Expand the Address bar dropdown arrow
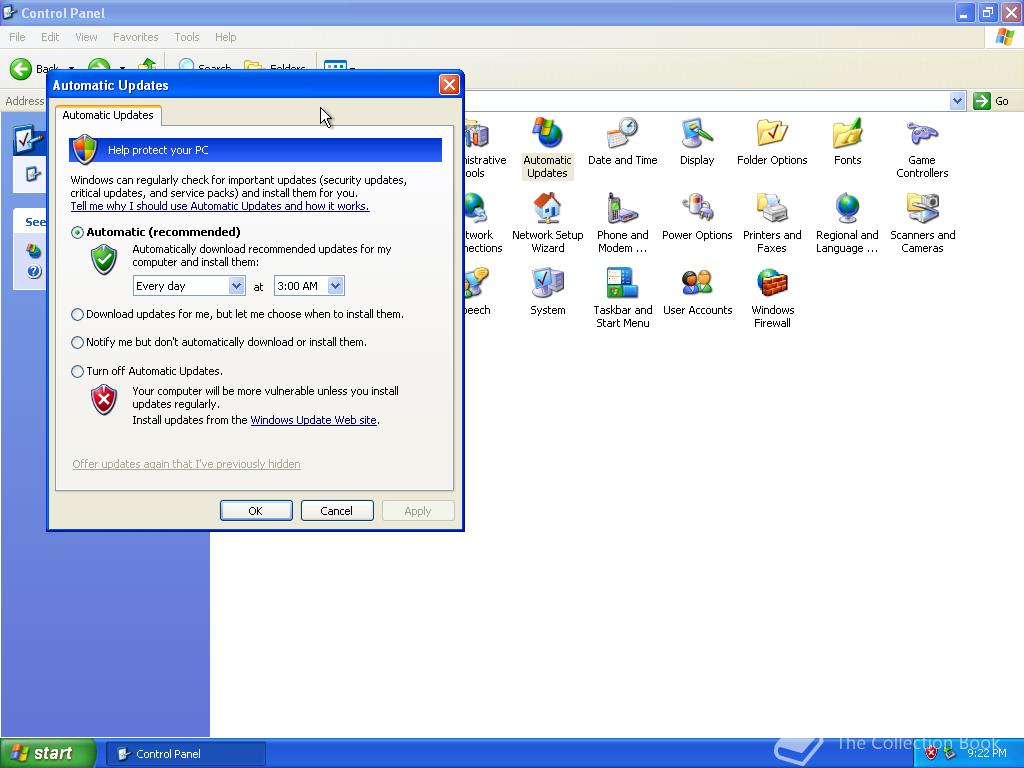Image resolution: width=1024 pixels, height=768 pixels. coord(957,101)
